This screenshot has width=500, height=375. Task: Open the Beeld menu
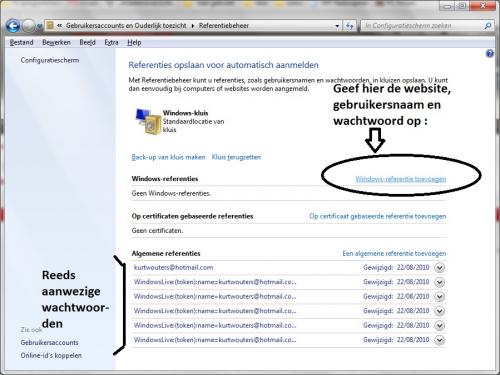tap(87, 42)
